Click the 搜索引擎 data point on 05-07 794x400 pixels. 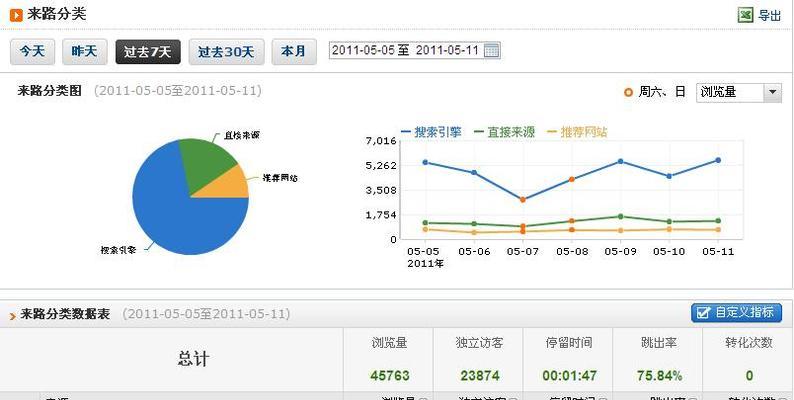point(523,199)
